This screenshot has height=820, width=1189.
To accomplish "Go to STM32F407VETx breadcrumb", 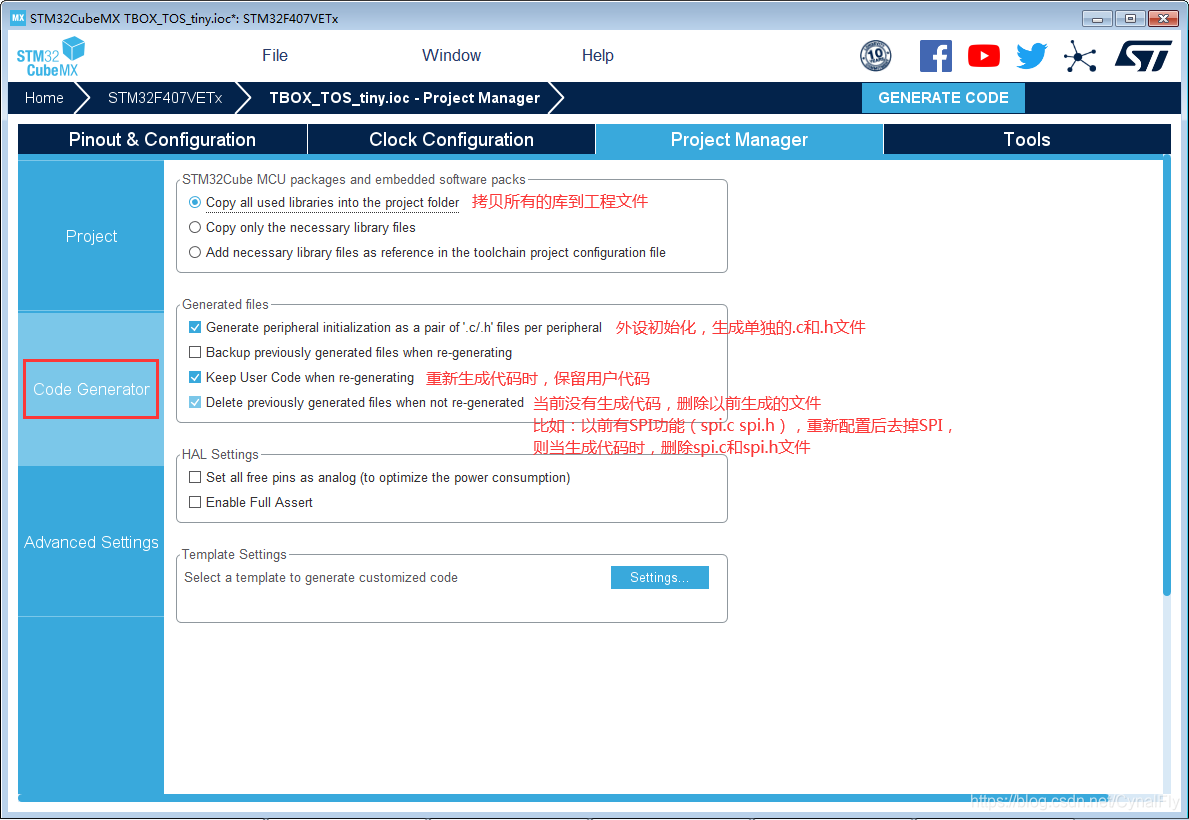I will (x=165, y=98).
